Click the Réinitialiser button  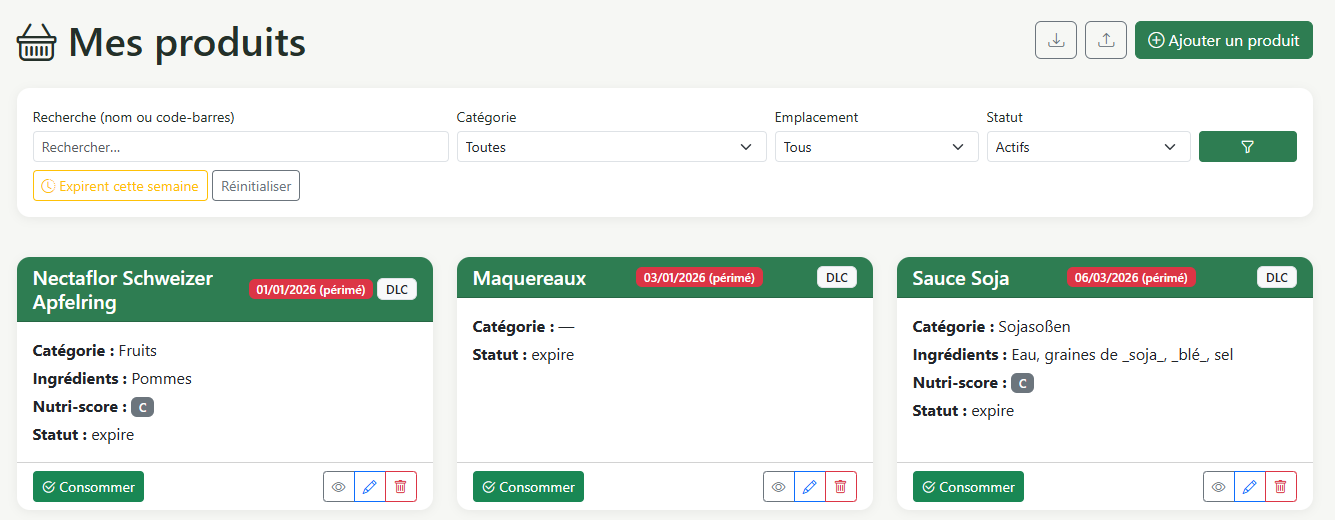[256, 186]
